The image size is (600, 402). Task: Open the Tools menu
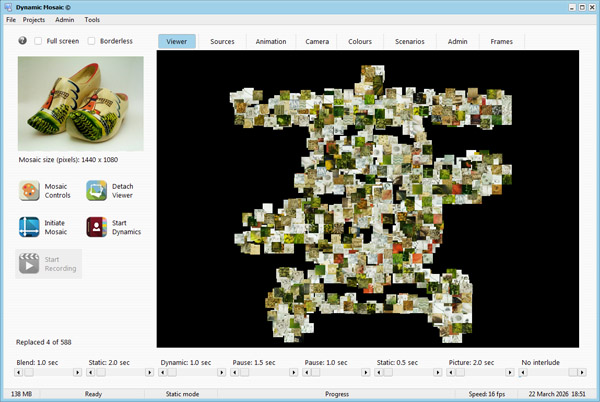[92, 20]
